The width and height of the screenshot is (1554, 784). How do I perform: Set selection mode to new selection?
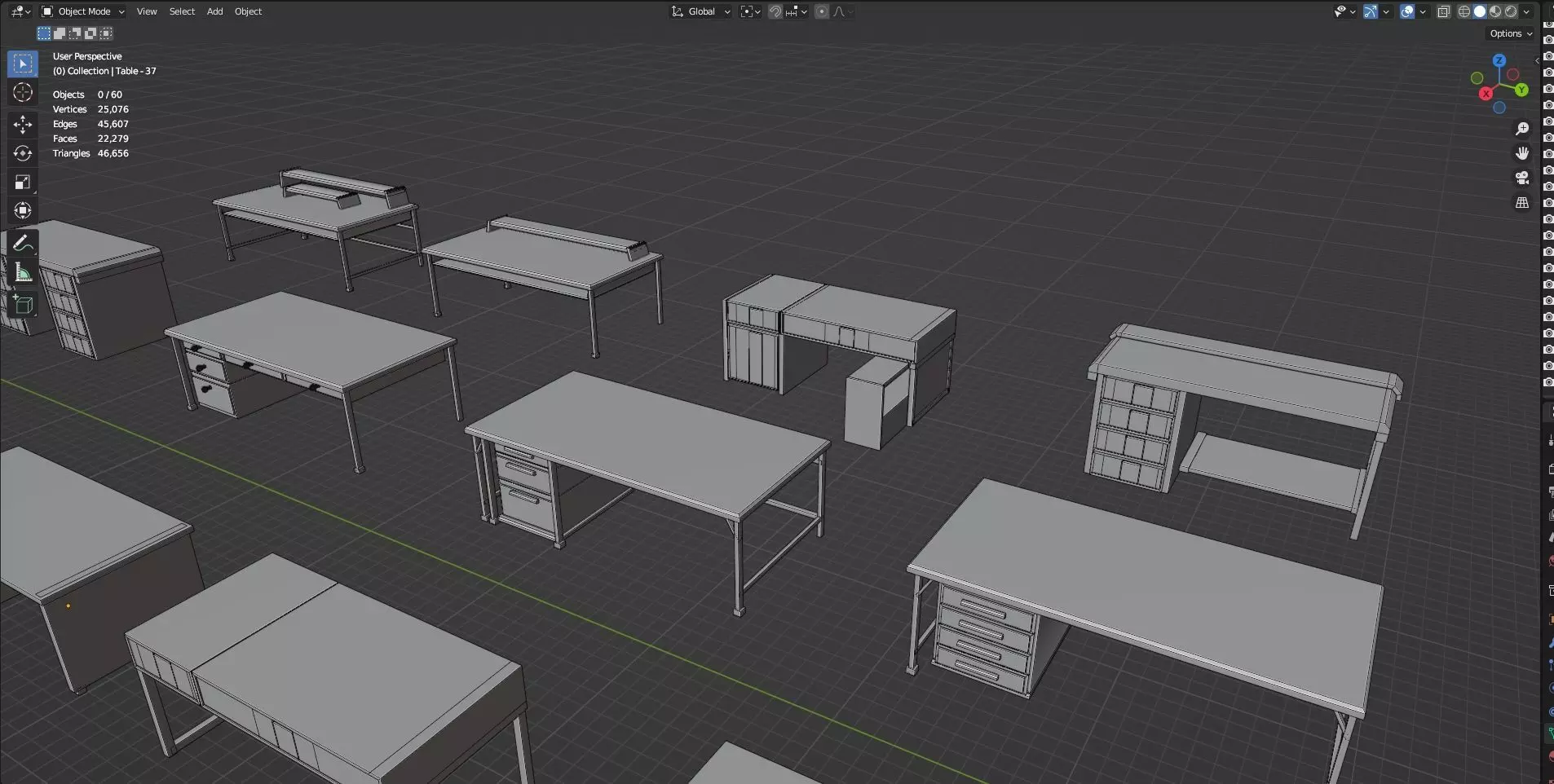[x=44, y=33]
